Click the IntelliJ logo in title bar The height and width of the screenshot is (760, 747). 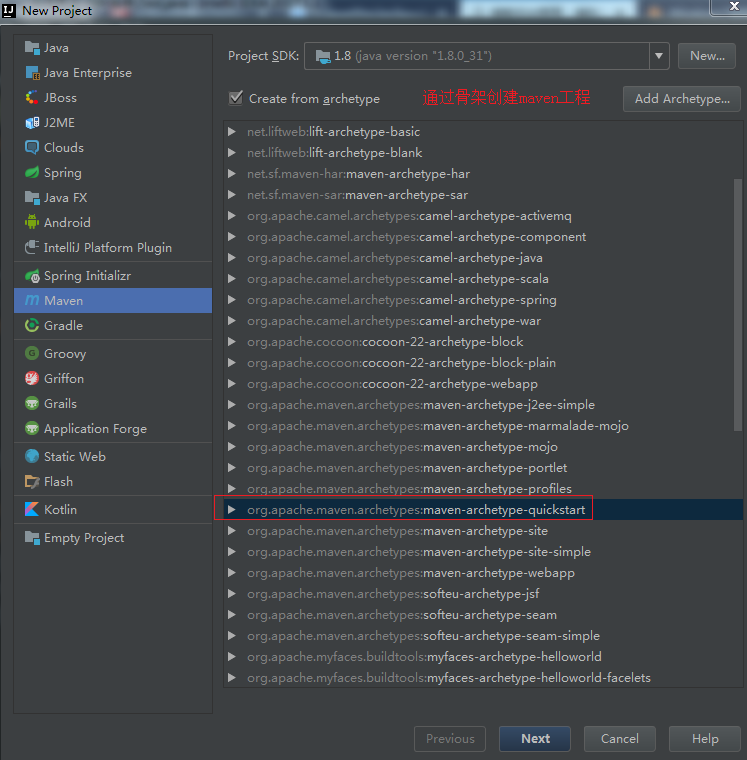(9, 10)
